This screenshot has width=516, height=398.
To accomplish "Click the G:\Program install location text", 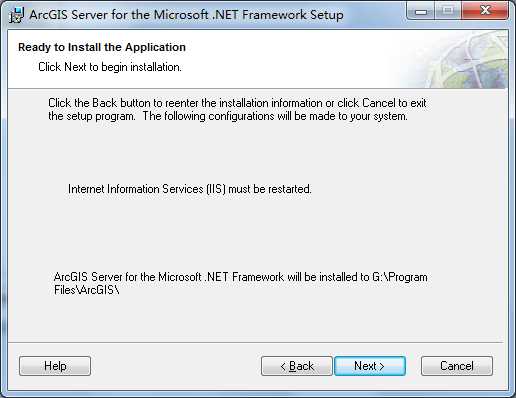I will pyautogui.click(x=400, y=277).
